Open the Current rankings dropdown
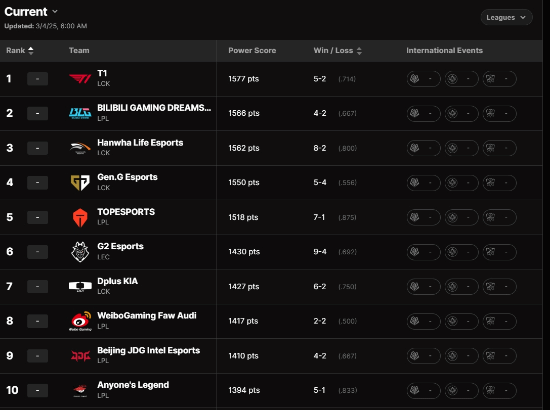Screen dimensions: 550x410 31,12
